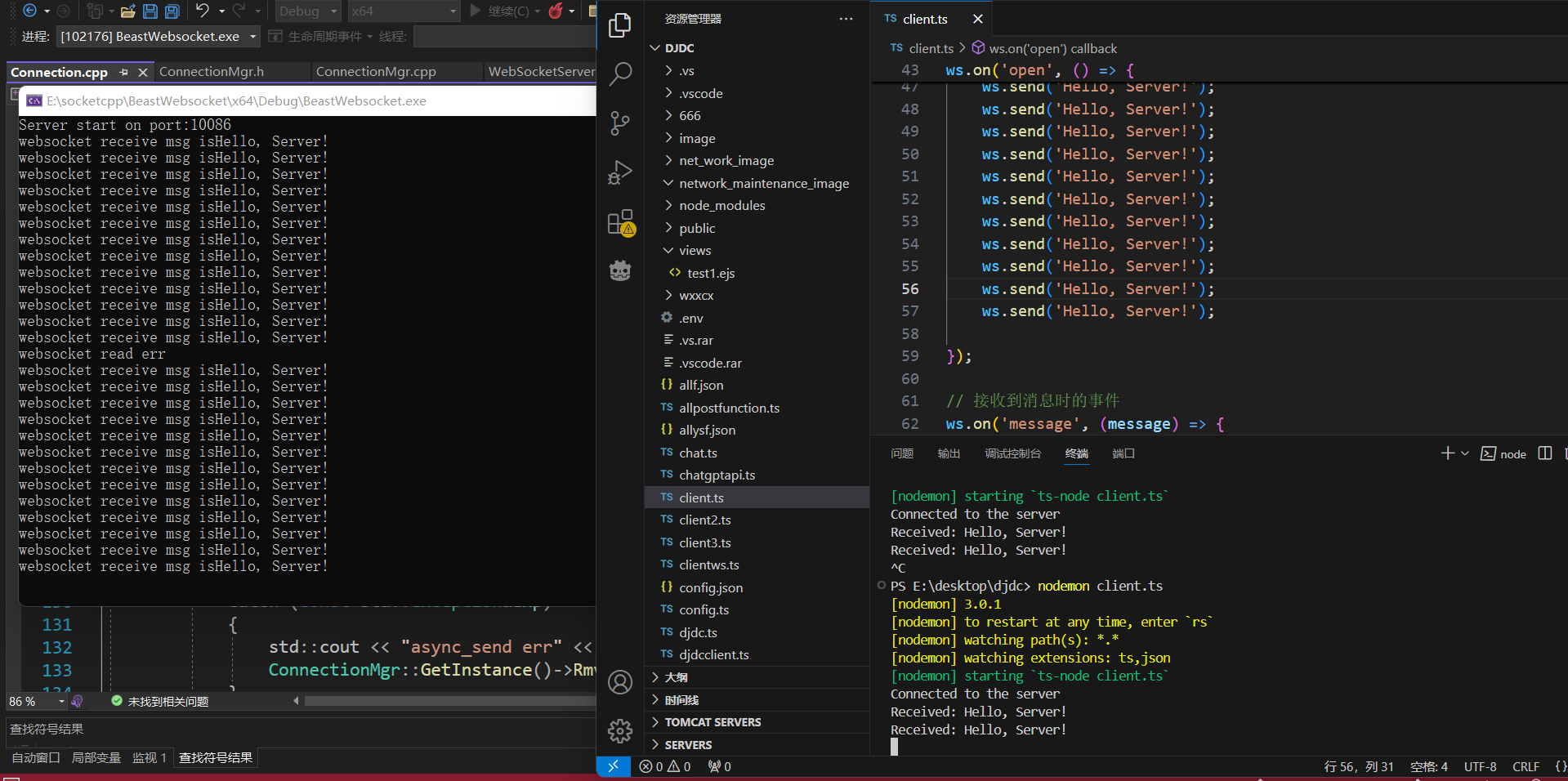Open Source Control view in activity bar
1568x781 pixels.
[x=620, y=123]
